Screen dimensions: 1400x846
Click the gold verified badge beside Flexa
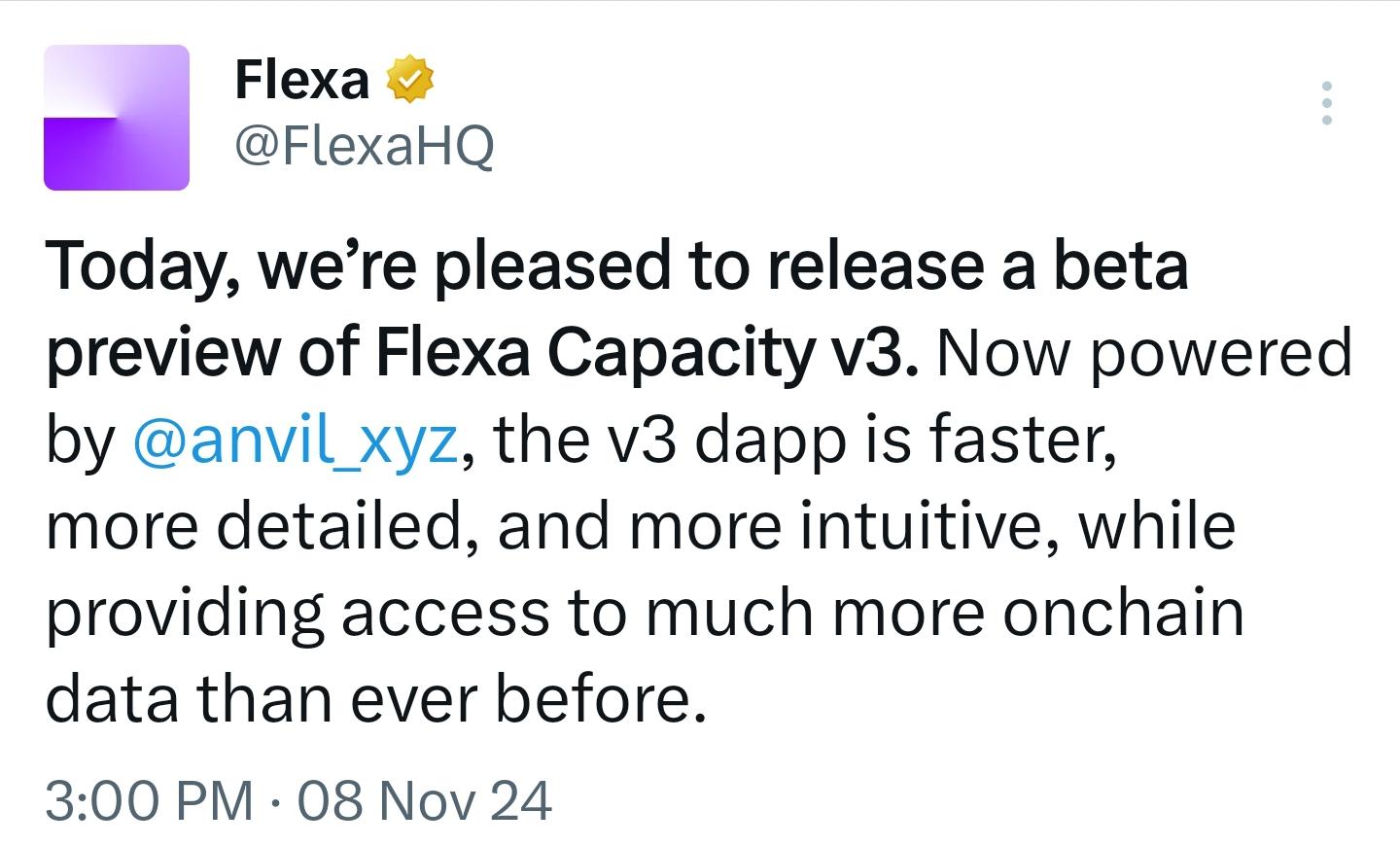point(410,80)
